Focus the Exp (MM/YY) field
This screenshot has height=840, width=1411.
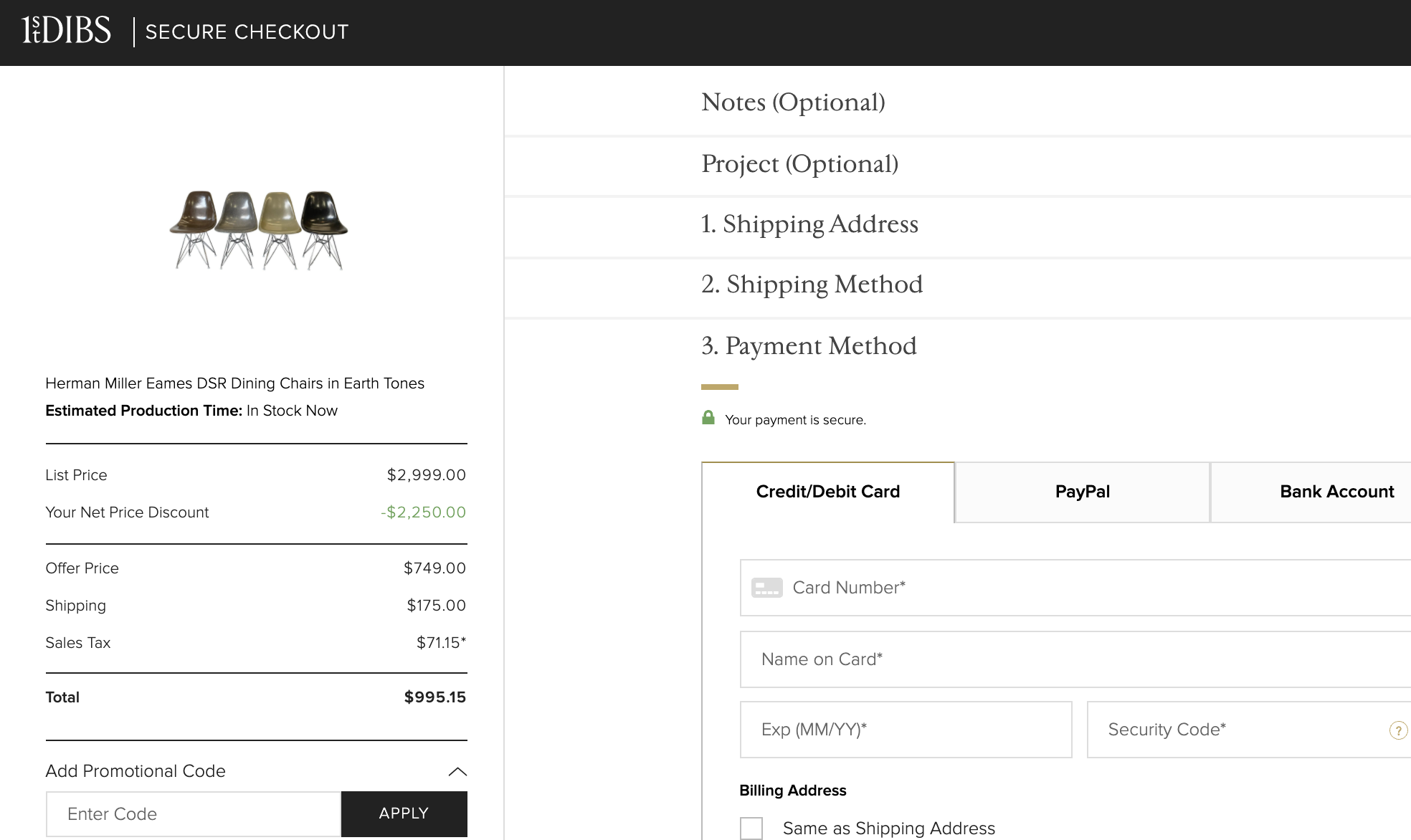point(906,730)
